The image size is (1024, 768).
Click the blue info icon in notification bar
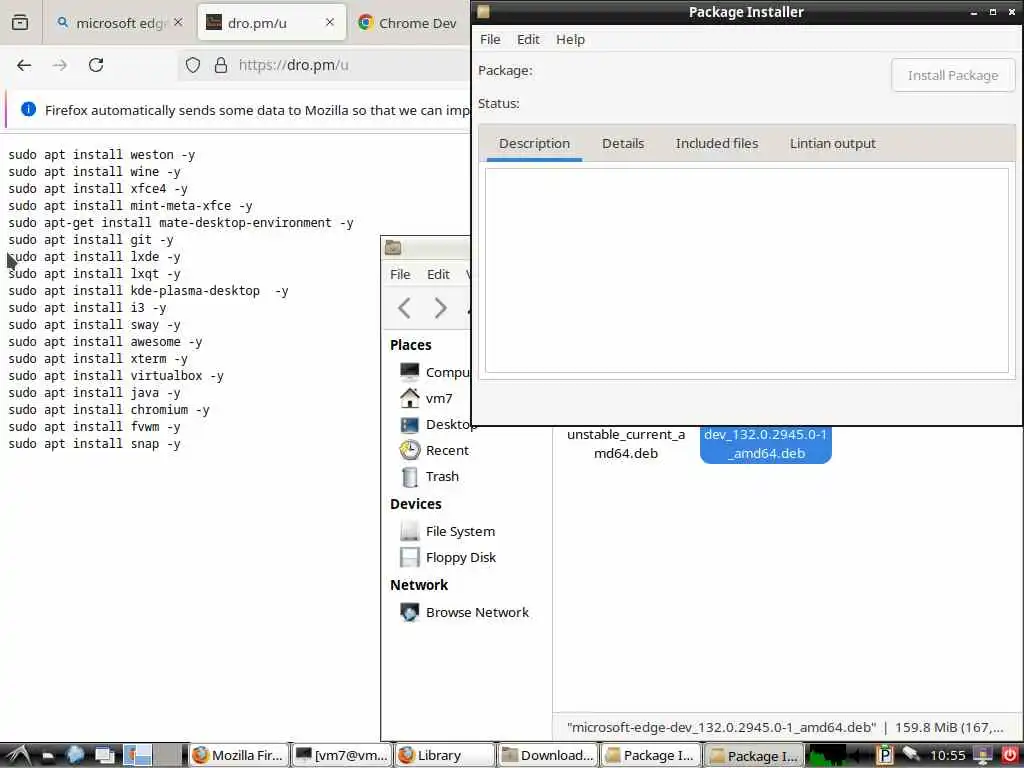[x=28, y=109]
